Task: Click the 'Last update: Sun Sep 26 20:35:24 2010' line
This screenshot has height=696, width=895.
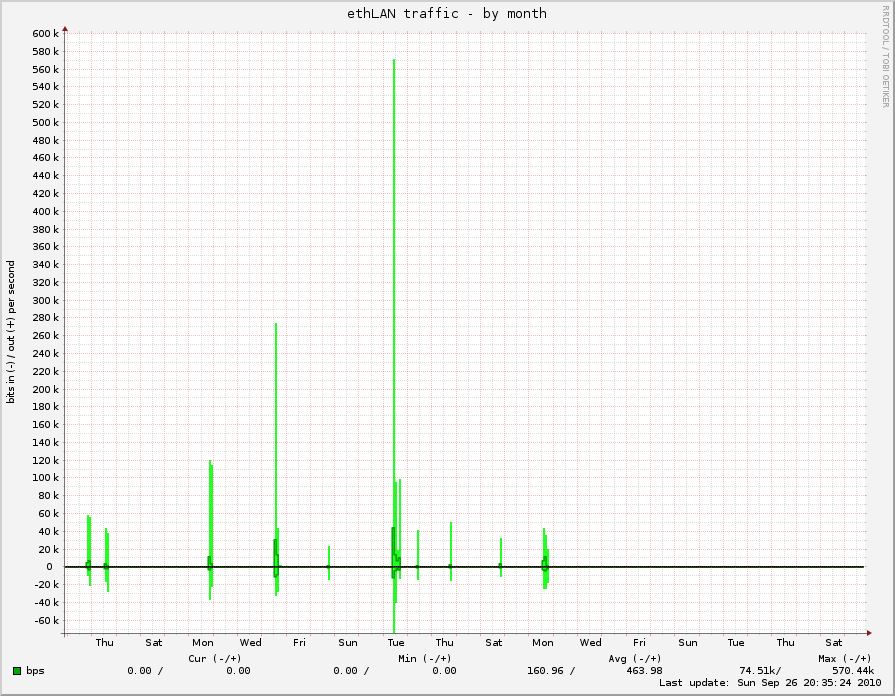Action: pos(770,683)
